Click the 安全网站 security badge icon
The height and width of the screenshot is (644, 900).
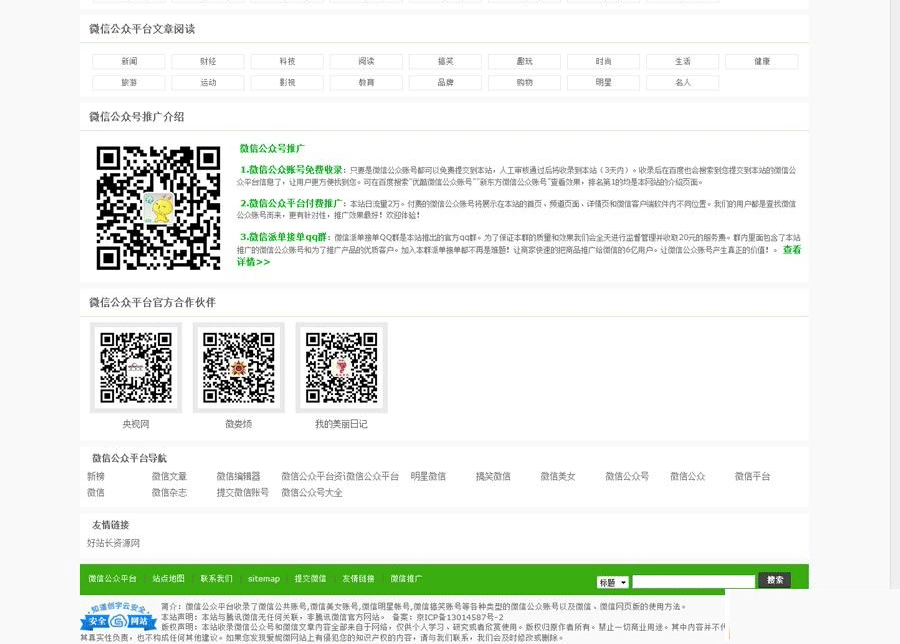point(118,618)
